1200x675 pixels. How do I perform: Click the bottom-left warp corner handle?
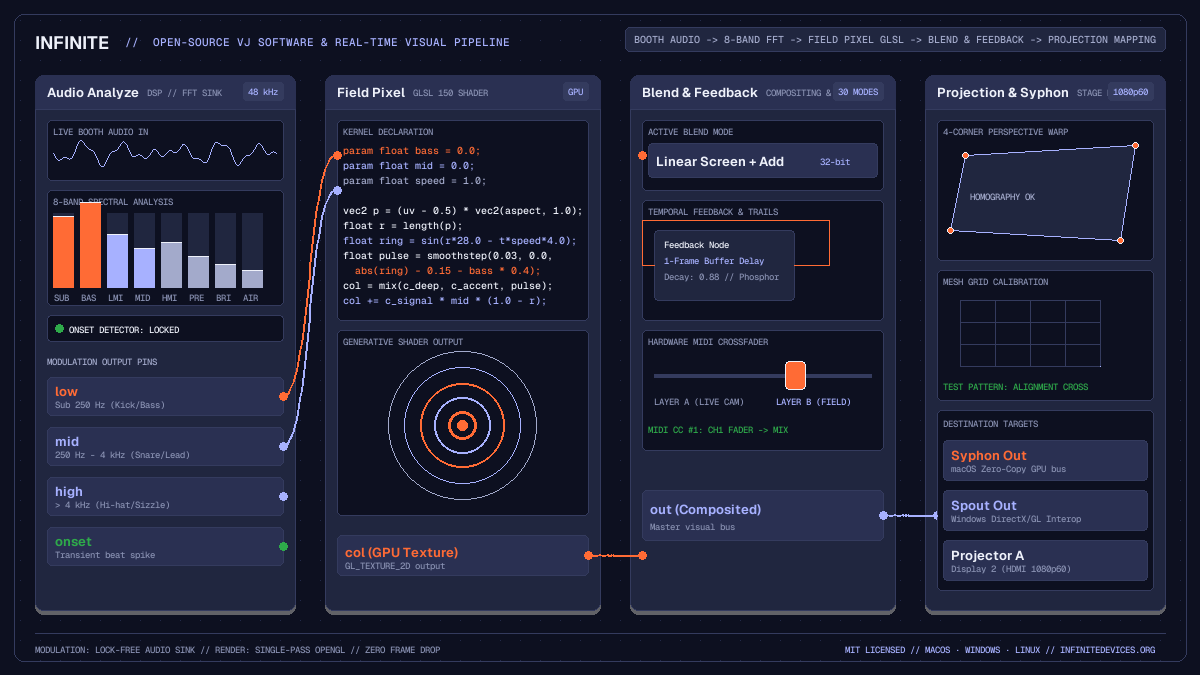950,230
